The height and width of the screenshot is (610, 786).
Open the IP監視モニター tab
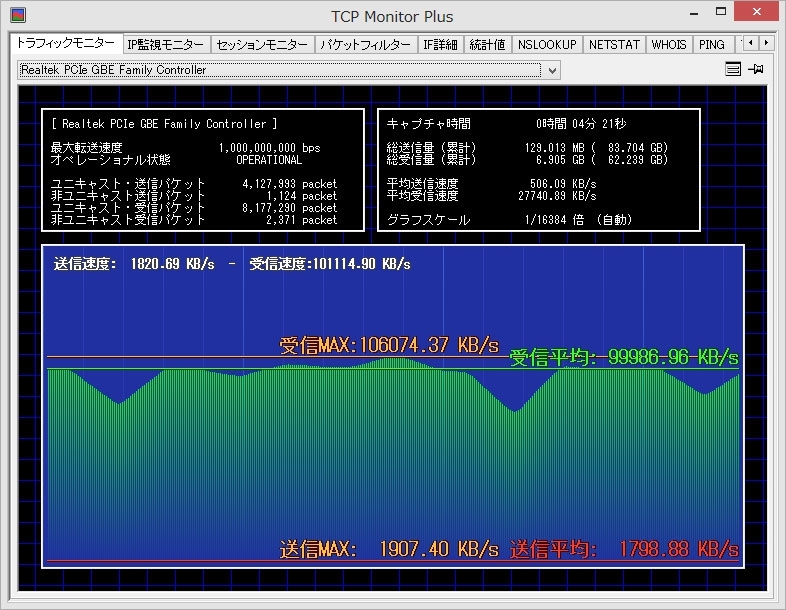165,45
